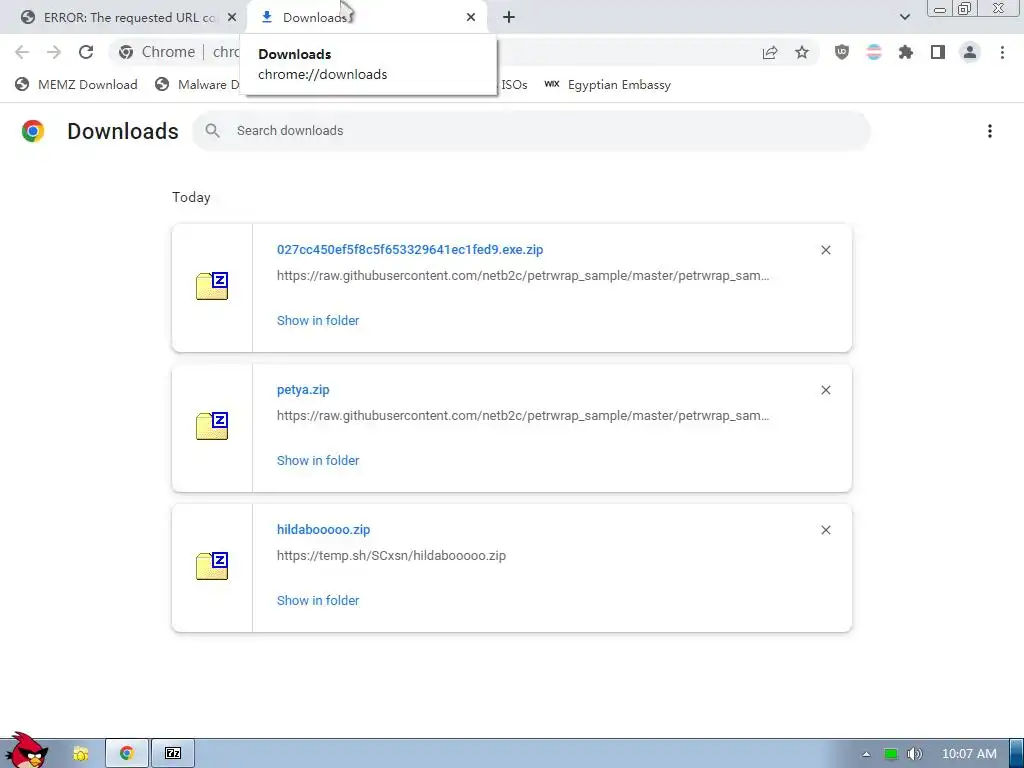Remove hildabooooo.zip from the downloads list
The height and width of the screenshot is (768, 1024).
click(825, 530)
